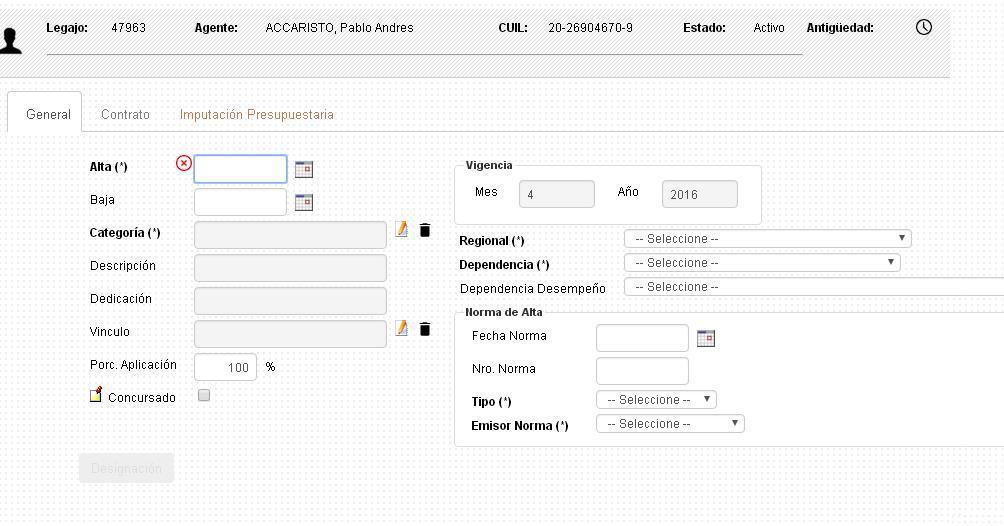
Task: Clear Vinculo with the trash icon
Action: 424,329
